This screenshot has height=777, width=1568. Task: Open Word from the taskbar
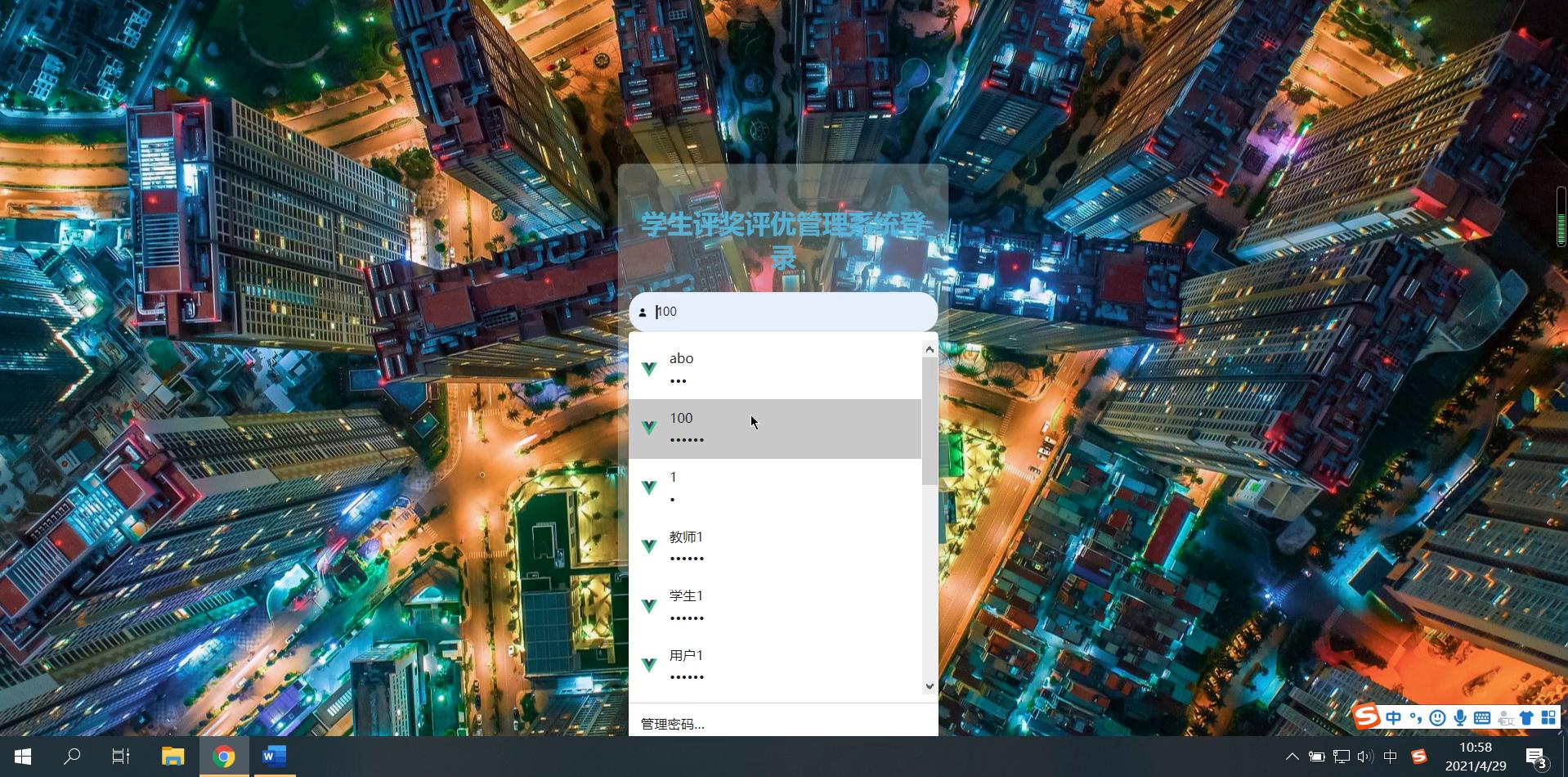274,757
